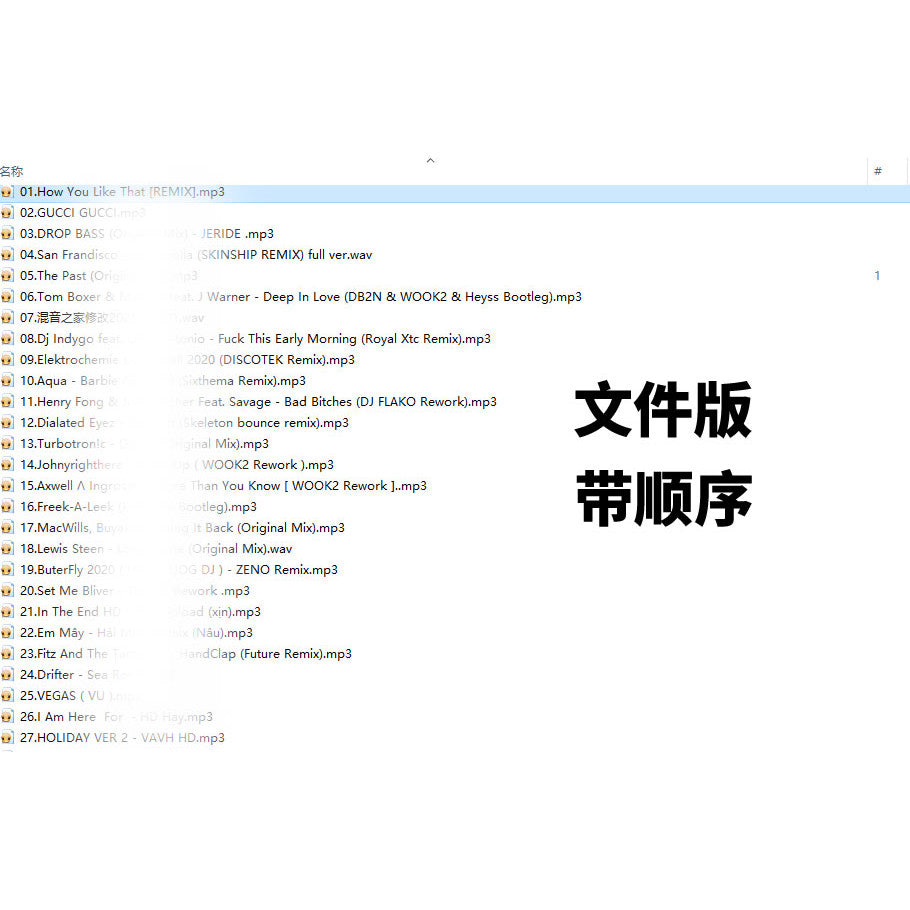This screenshot has width=910, height=910.
Task: Click audio file icon of 06.Tom Boxer
Action: 7,297
